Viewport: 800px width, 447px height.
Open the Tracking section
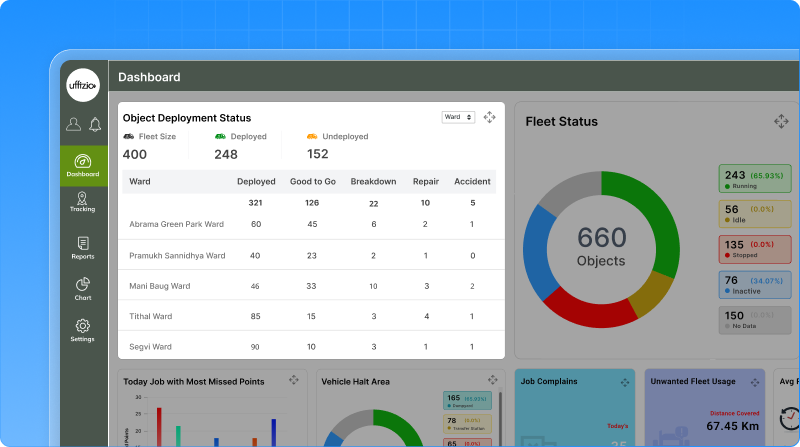click(83, 202)
